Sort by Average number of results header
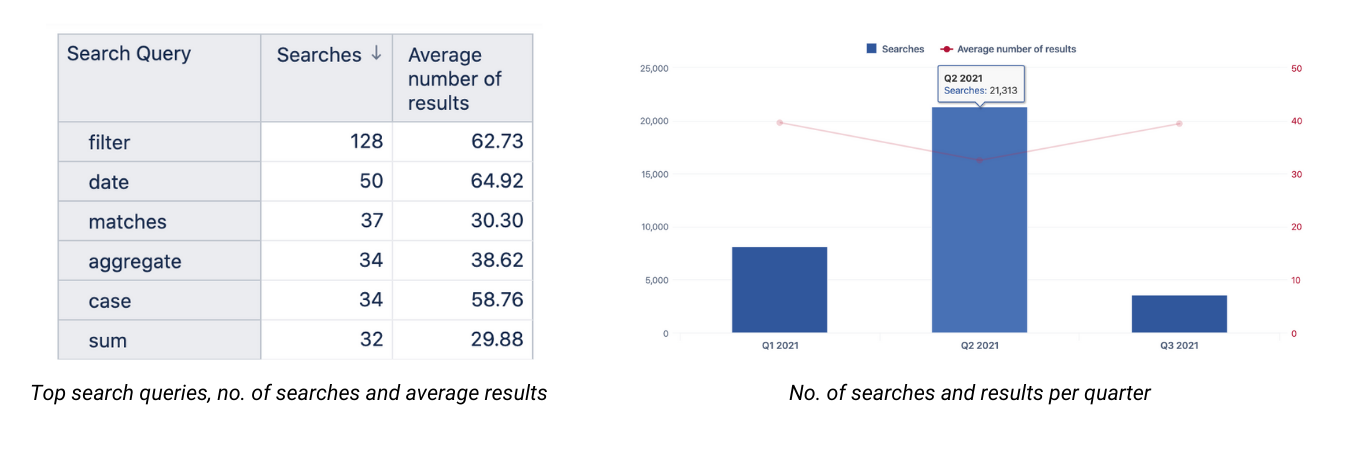Screen dimensions: 1360x450 [x=462, y=78]
